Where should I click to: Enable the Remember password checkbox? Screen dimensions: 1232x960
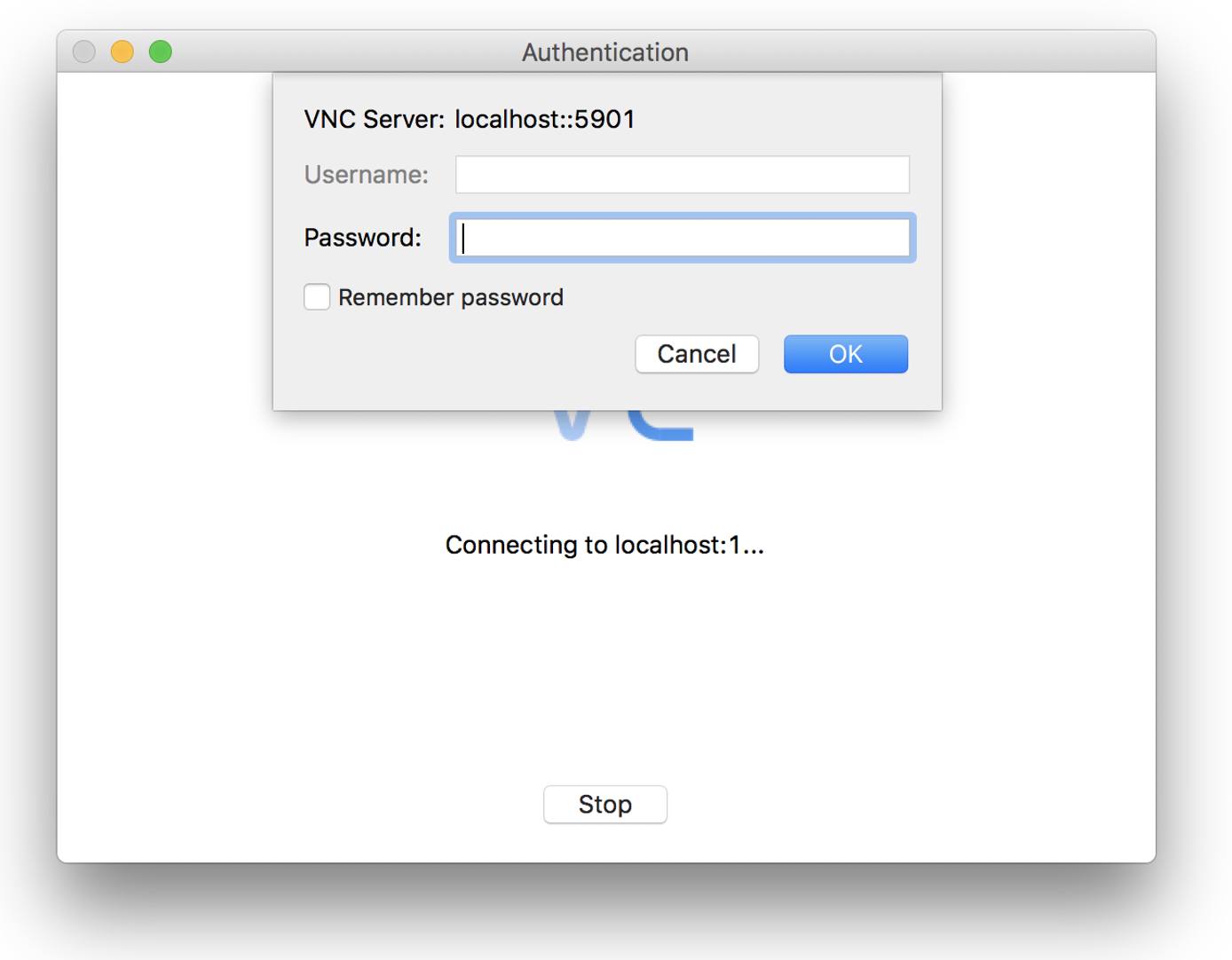click(317, 297)
